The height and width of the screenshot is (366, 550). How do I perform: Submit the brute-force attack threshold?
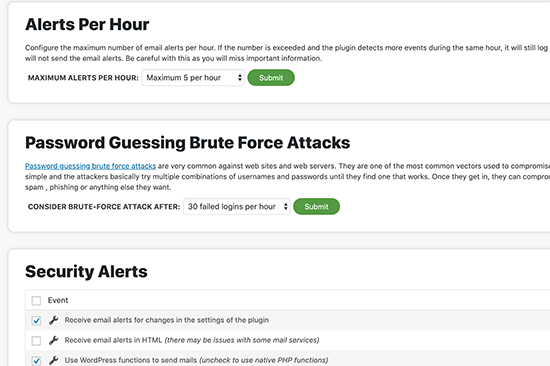coord(316,206)
